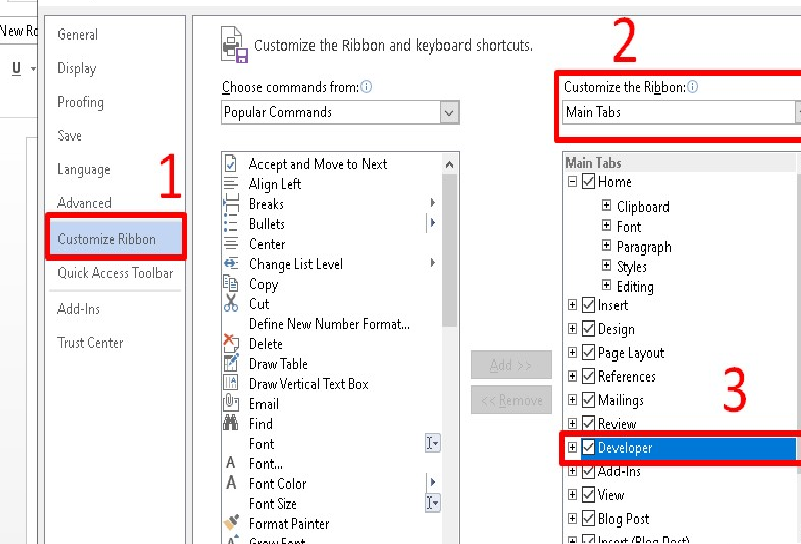Expand the Paragraph group node
The height and width of the screenshot is (544, 801).
tap(606, 245)
